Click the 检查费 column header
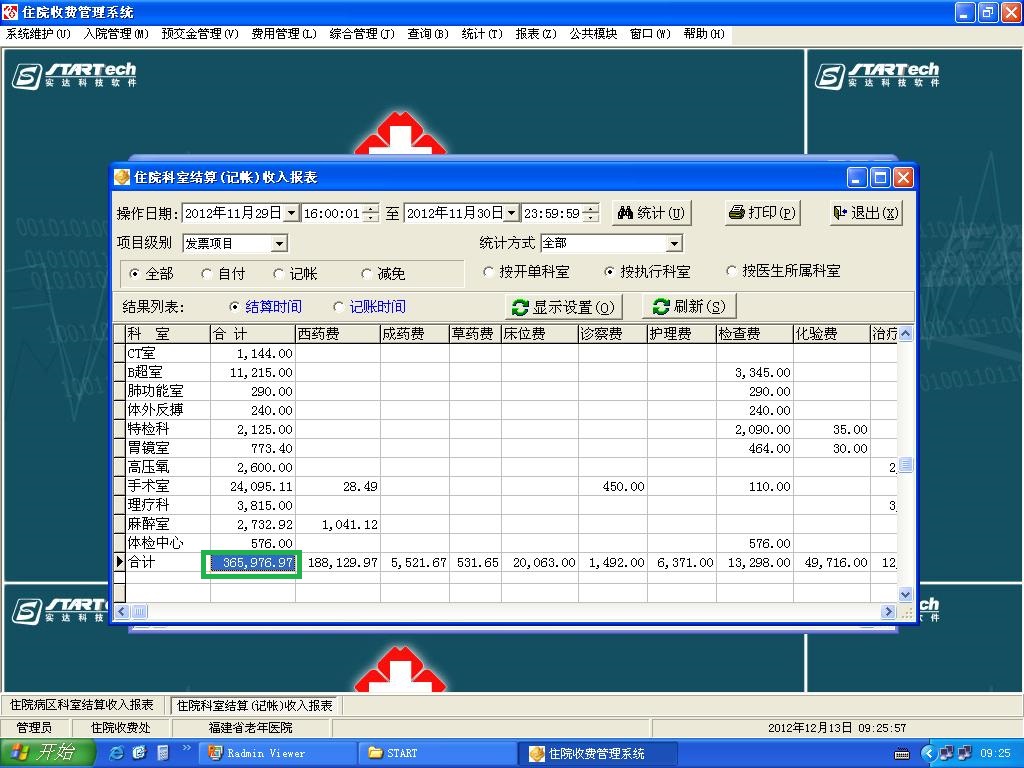1024x768 pixels. click(754, 334)
